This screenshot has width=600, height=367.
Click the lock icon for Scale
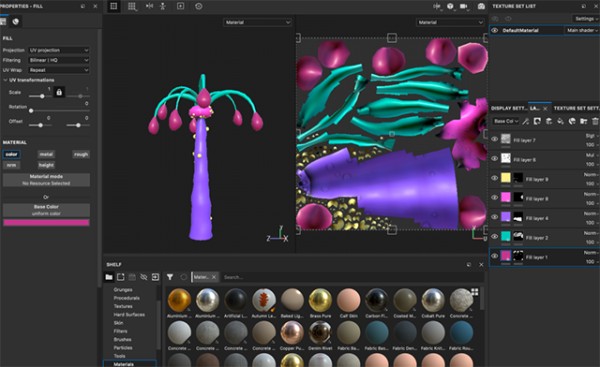point(59,92)
